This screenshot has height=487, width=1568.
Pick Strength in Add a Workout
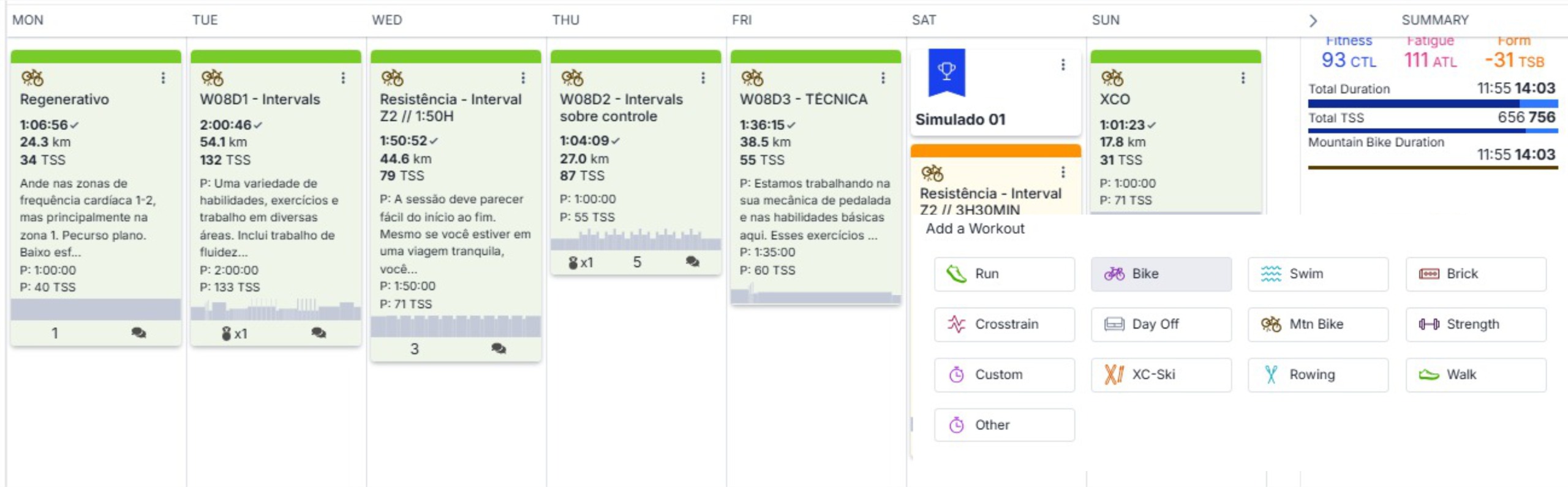(1475, 324)
